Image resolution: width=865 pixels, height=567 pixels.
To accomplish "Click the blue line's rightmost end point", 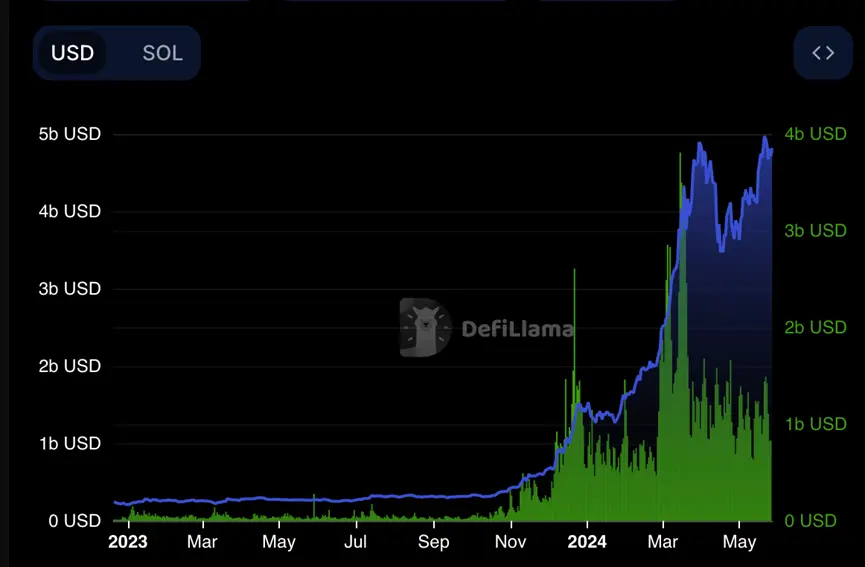I will pos(771,151).
